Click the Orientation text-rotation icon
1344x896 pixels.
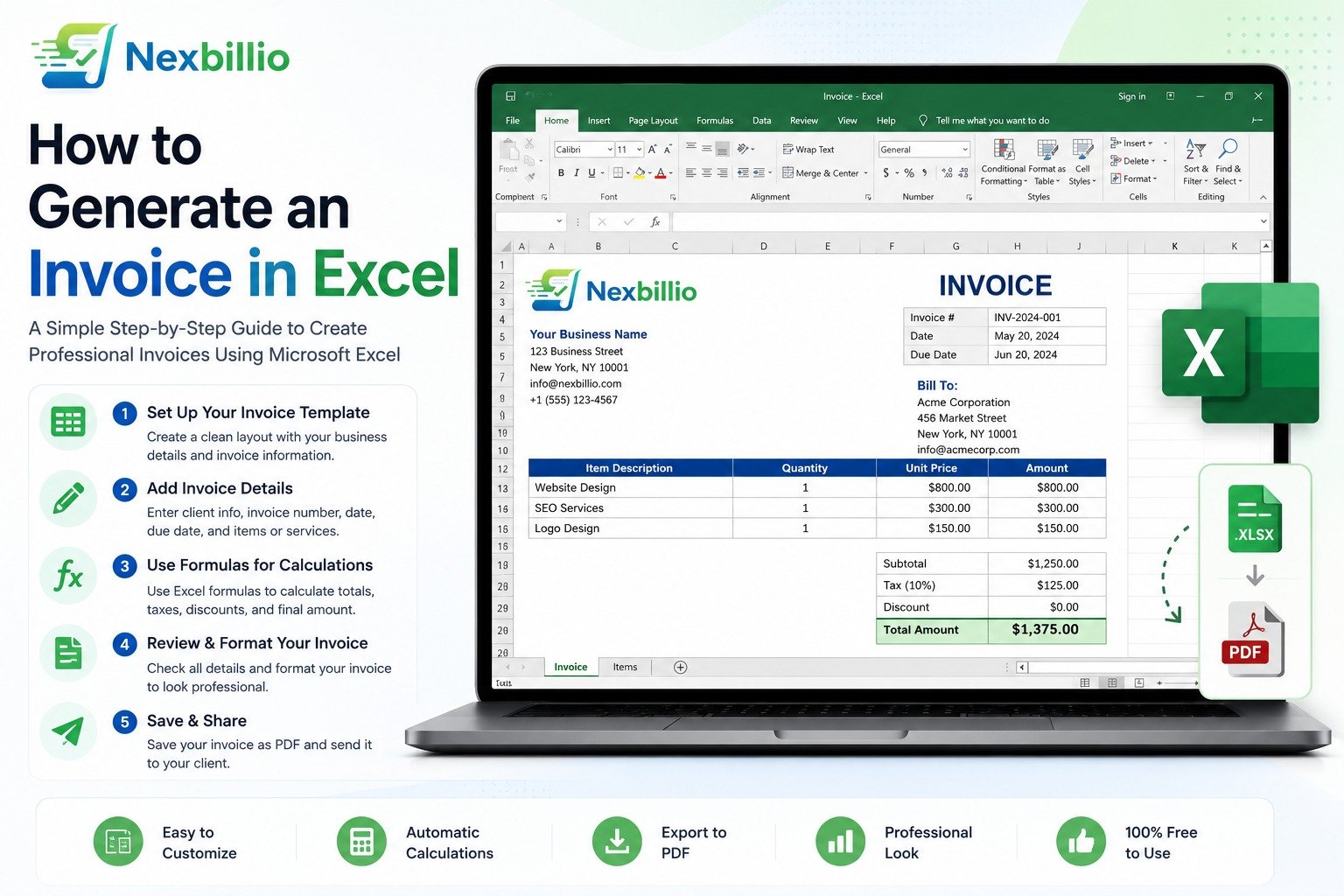(744, 149)
